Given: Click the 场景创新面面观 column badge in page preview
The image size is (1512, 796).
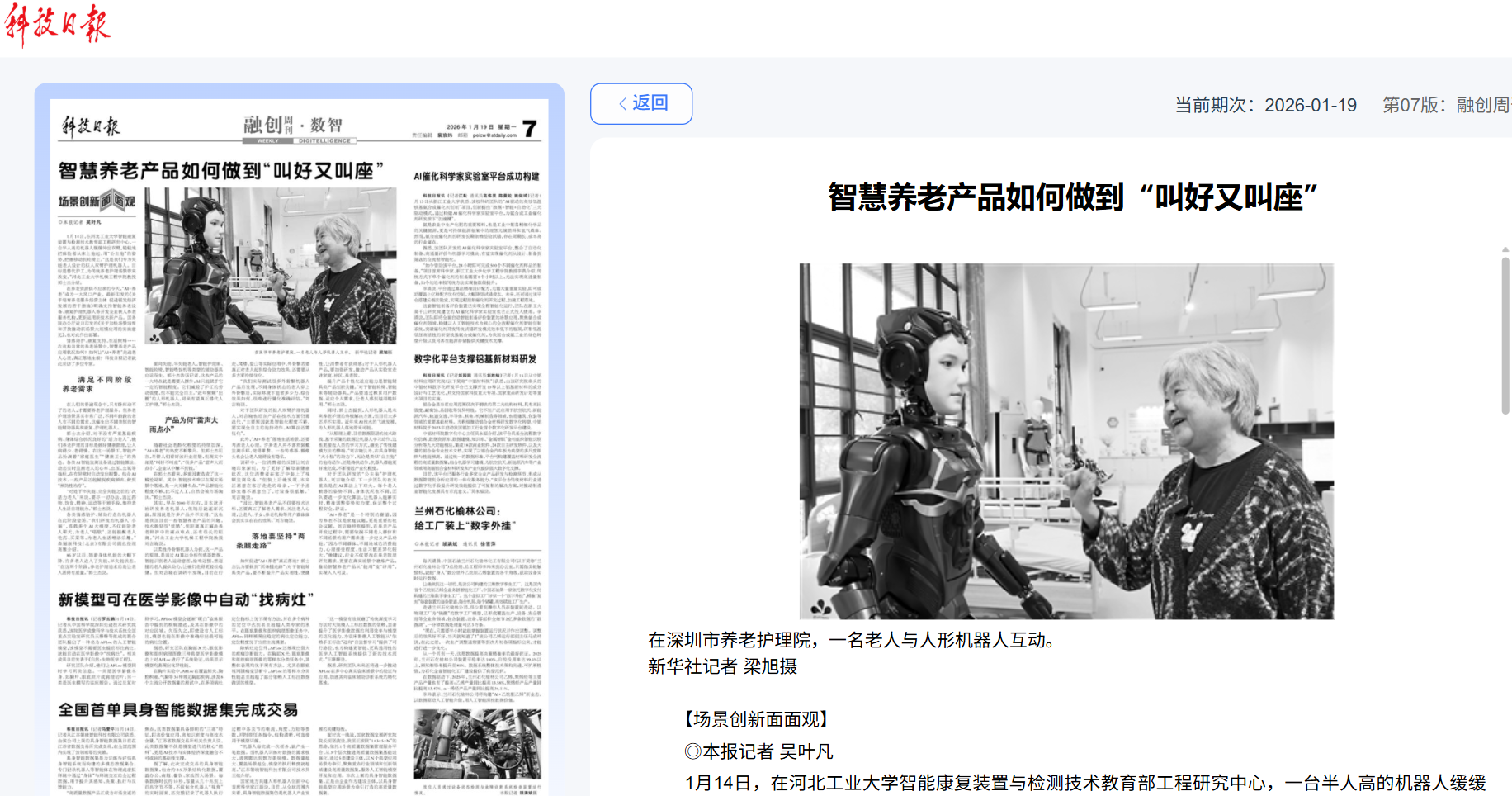Looking at the screenshot, I should click(97, 201).
